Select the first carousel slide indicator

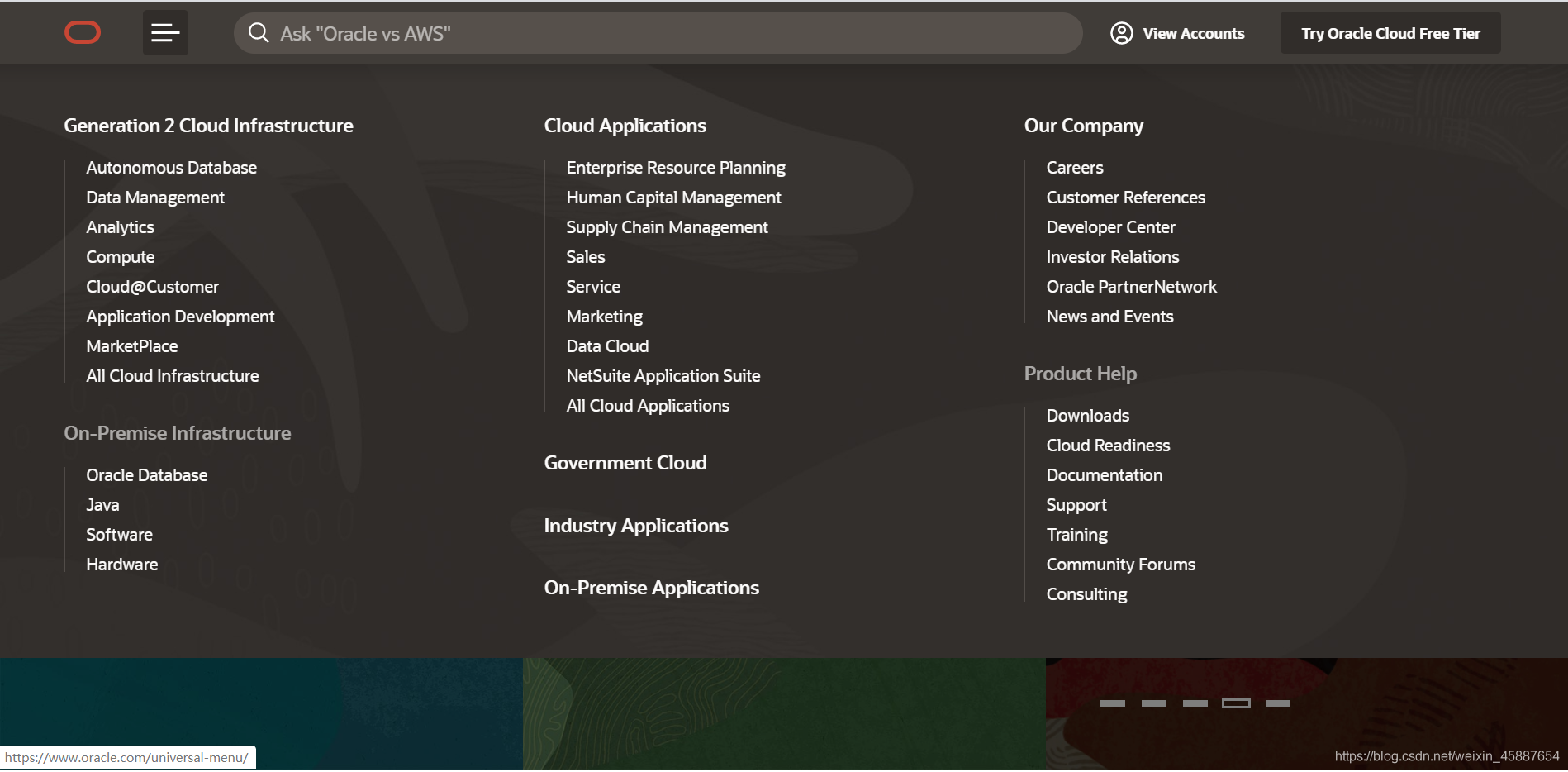point(1113,703)
